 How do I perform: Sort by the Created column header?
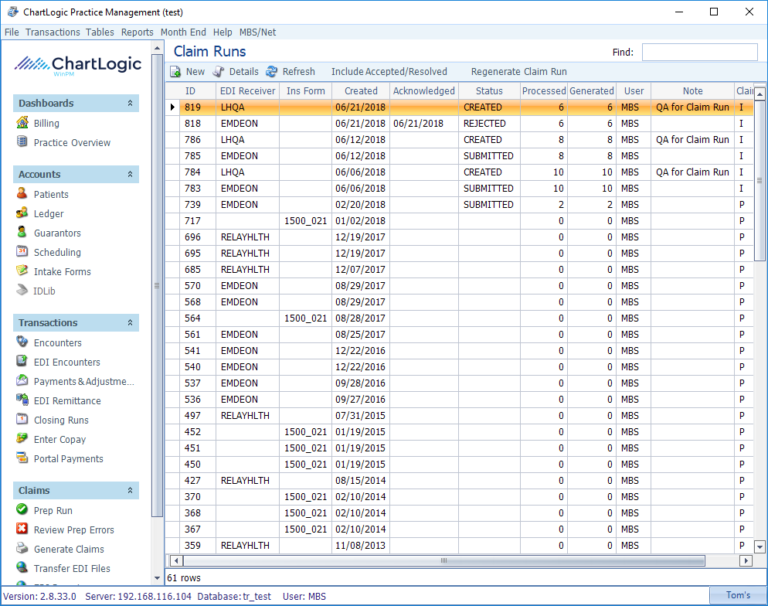pos(361,91)
